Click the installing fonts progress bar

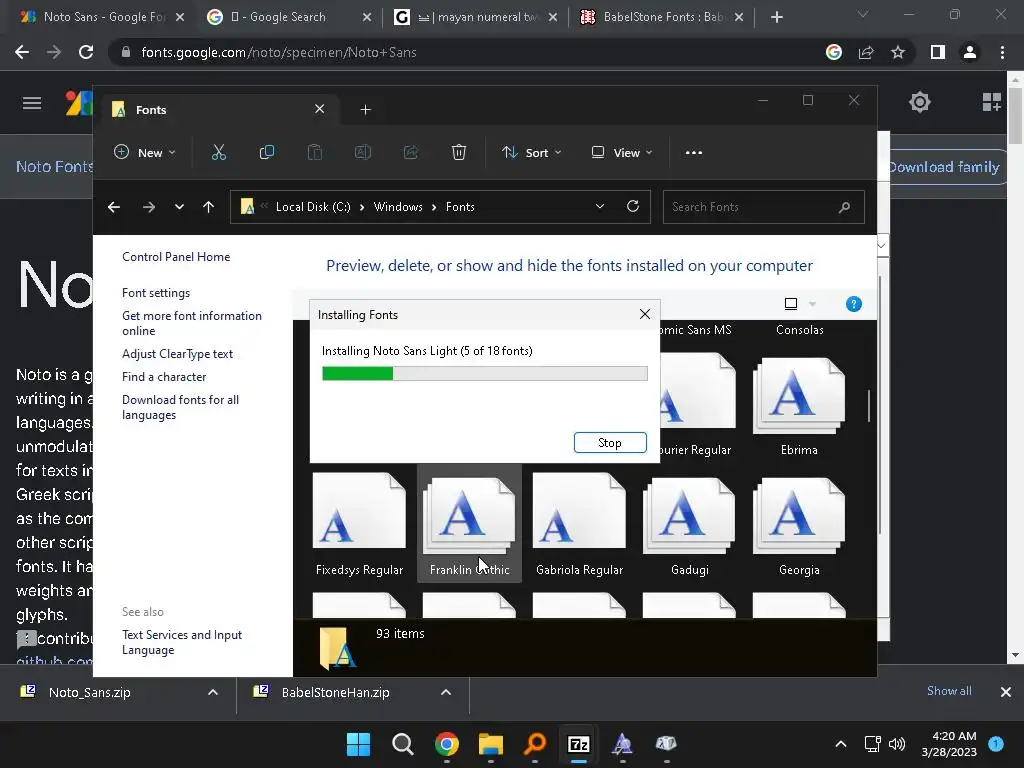pos(485,374)
